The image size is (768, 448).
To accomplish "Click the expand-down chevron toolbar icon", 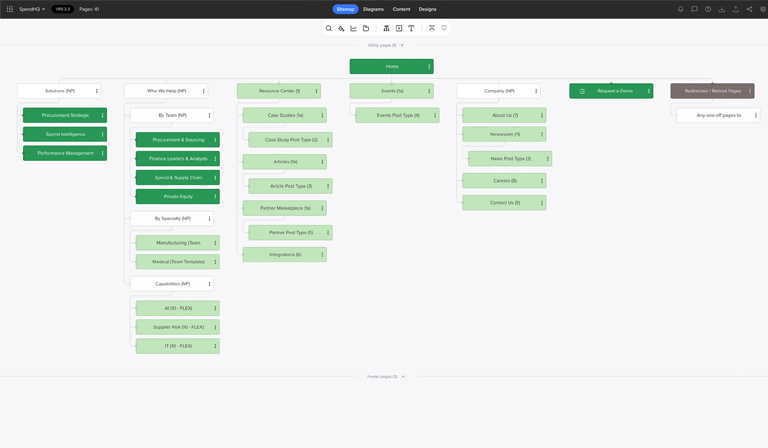I will pos(444,28).
